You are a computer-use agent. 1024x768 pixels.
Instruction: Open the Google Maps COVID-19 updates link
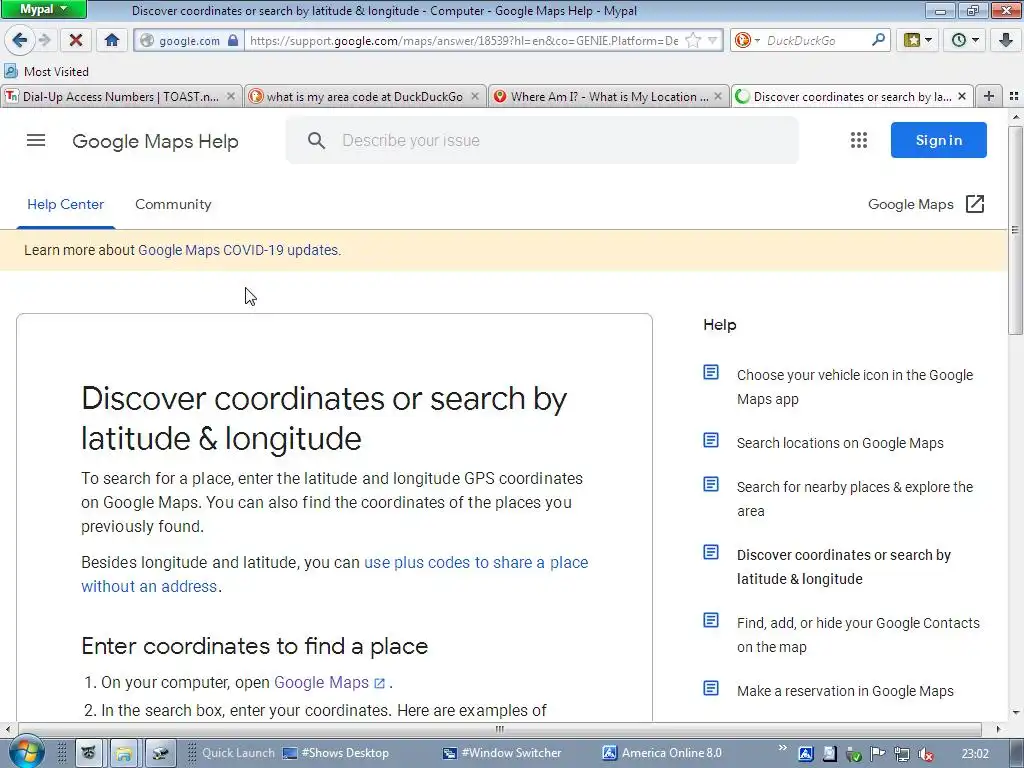(x=238, y=250)
